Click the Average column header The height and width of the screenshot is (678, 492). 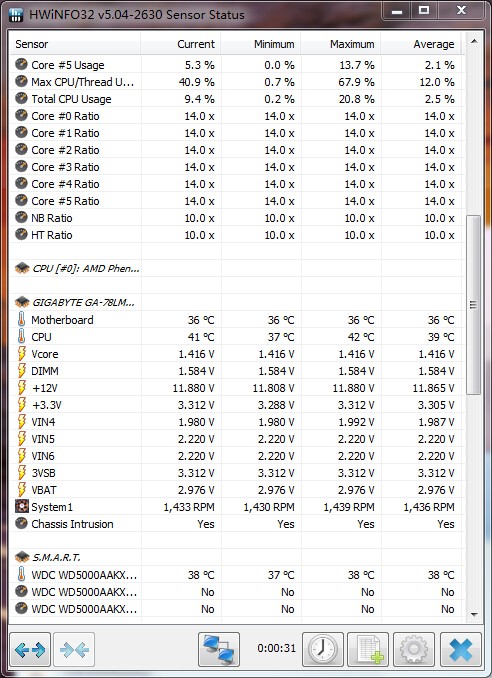click(420, 44)
